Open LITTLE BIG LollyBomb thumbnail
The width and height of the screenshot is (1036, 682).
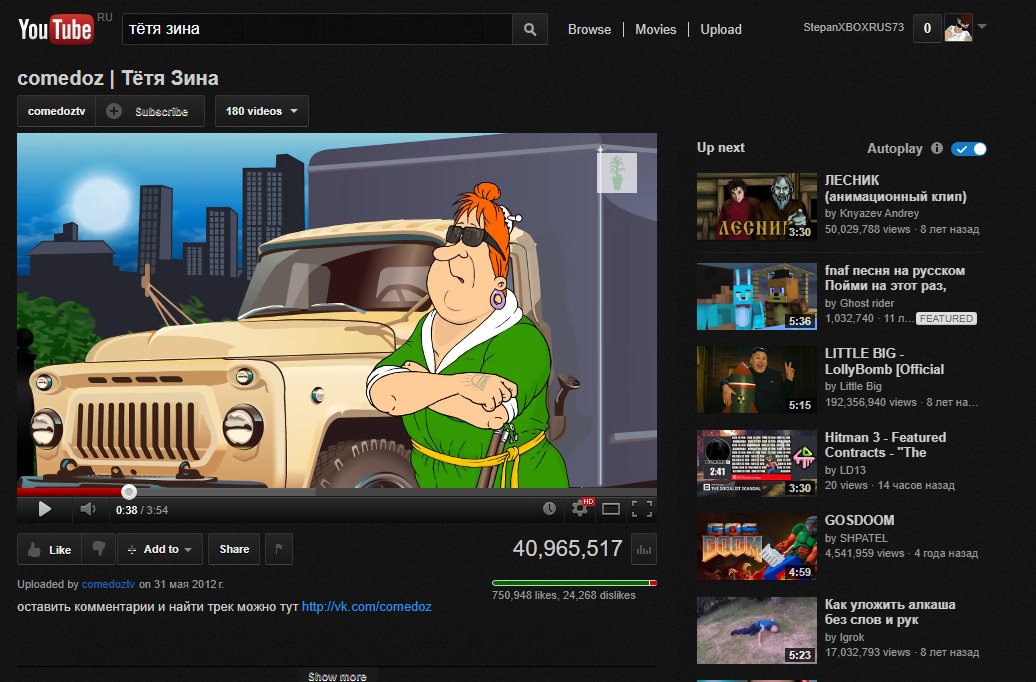coord(757,379)
